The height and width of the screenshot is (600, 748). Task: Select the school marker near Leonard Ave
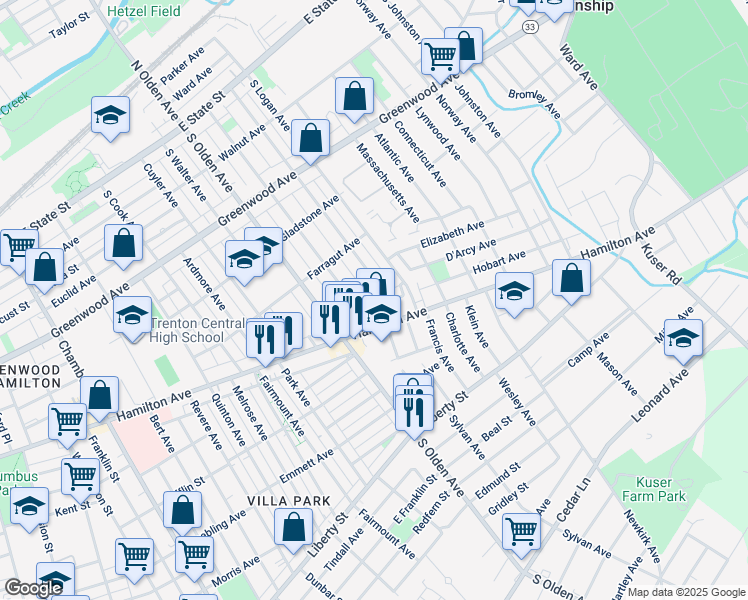pyautogui.click(x=683, y=339)
